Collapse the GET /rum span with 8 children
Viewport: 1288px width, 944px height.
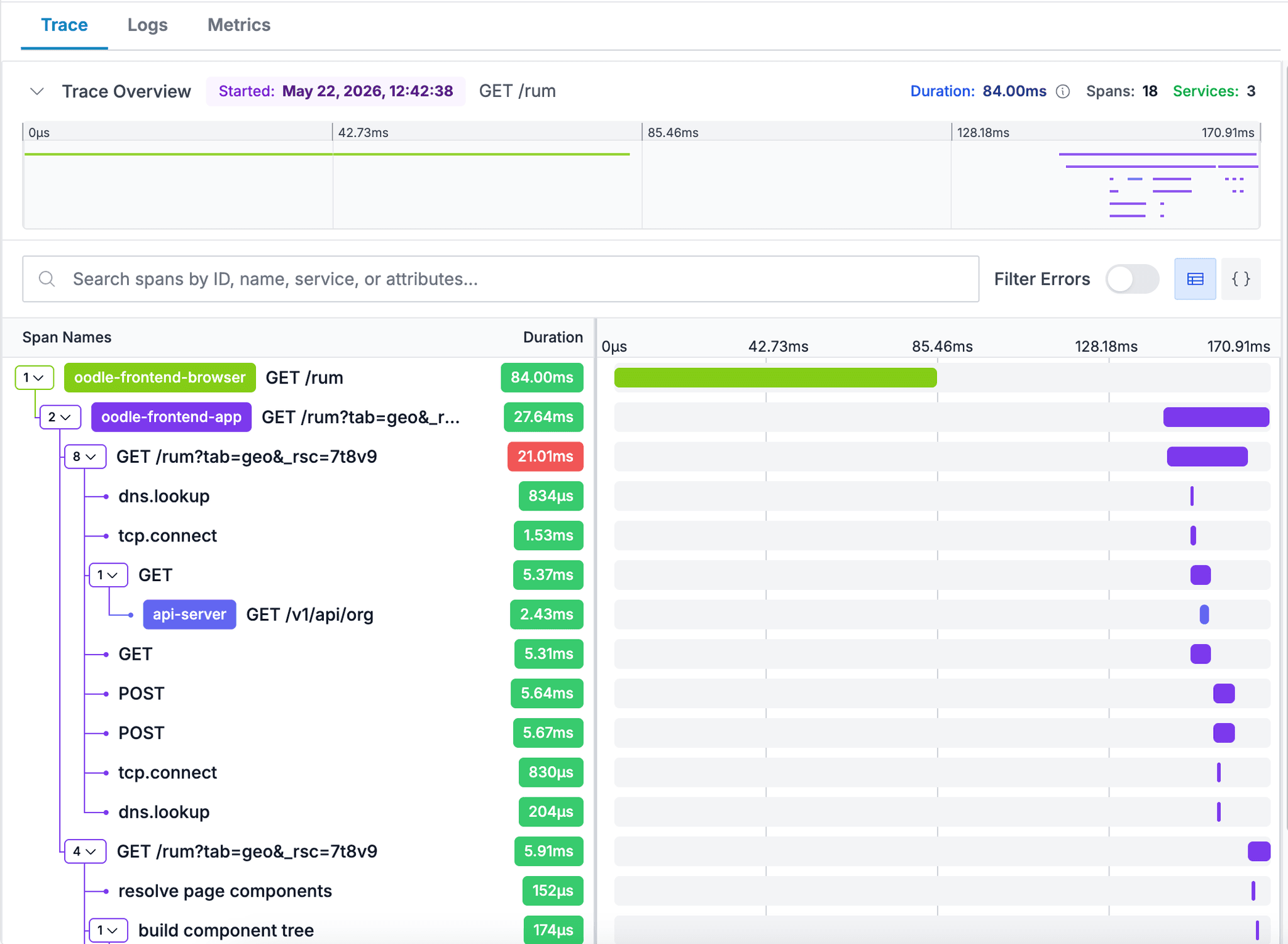[85, 457]
